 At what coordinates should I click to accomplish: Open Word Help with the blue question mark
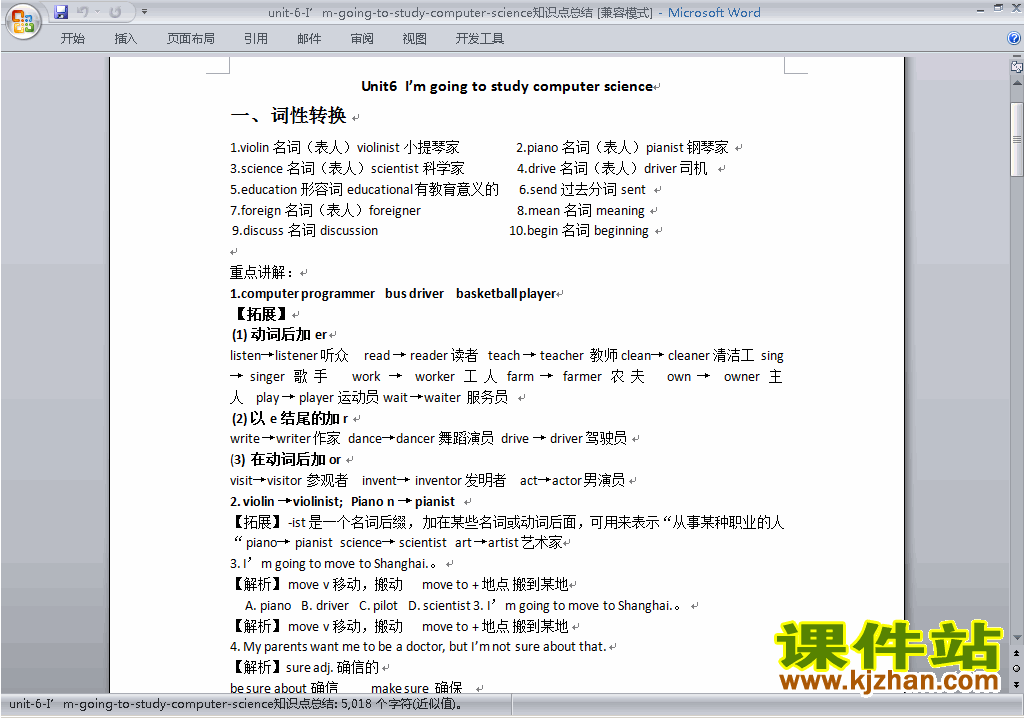click(1014, 39)
